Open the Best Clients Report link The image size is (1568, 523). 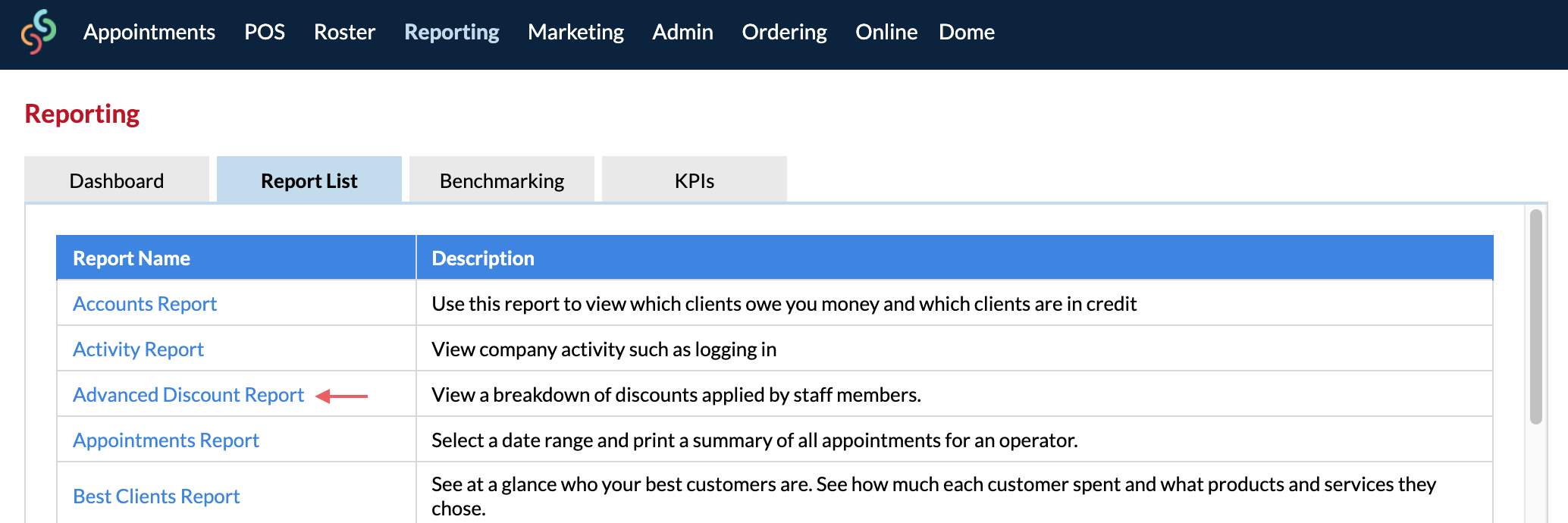156,496
